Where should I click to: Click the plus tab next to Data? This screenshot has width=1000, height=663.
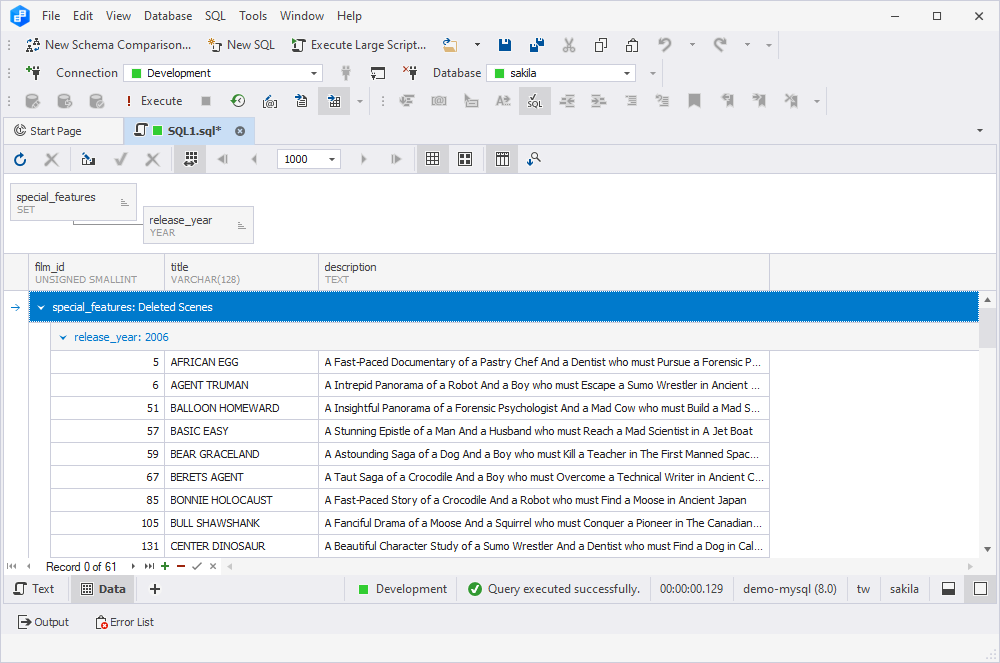pyautogui.click(x=154, y=589)
